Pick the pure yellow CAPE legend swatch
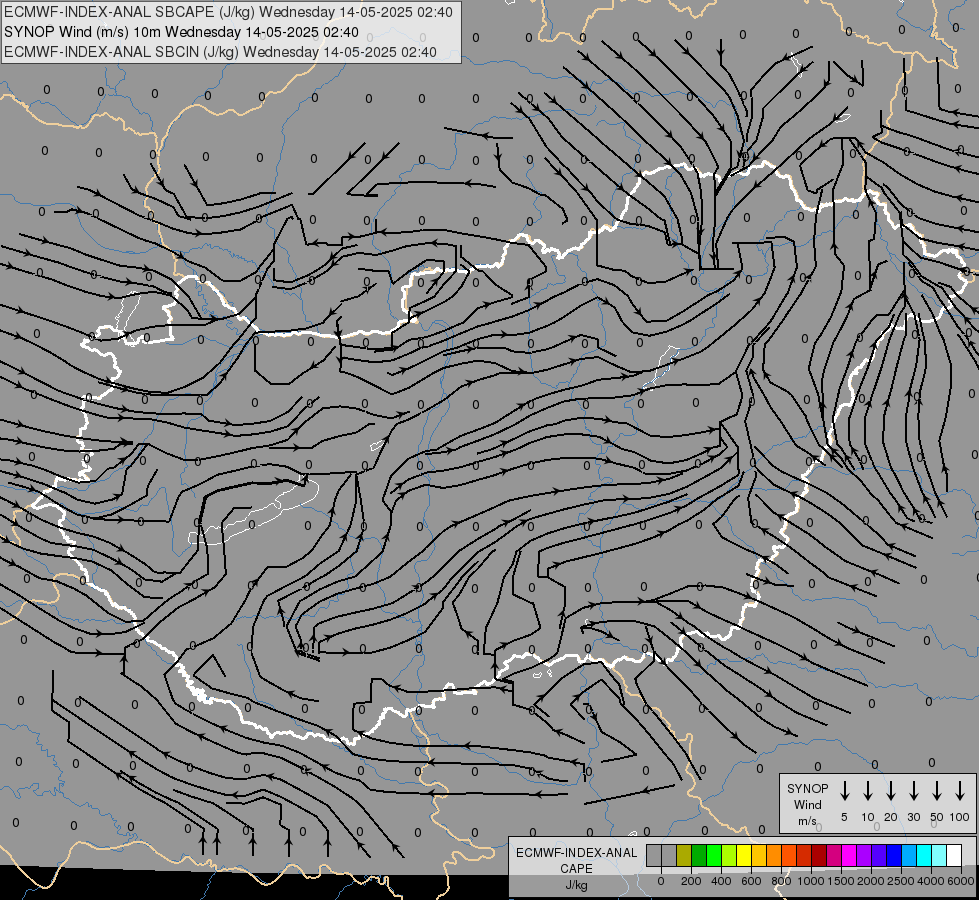 (x=744, y=855)
